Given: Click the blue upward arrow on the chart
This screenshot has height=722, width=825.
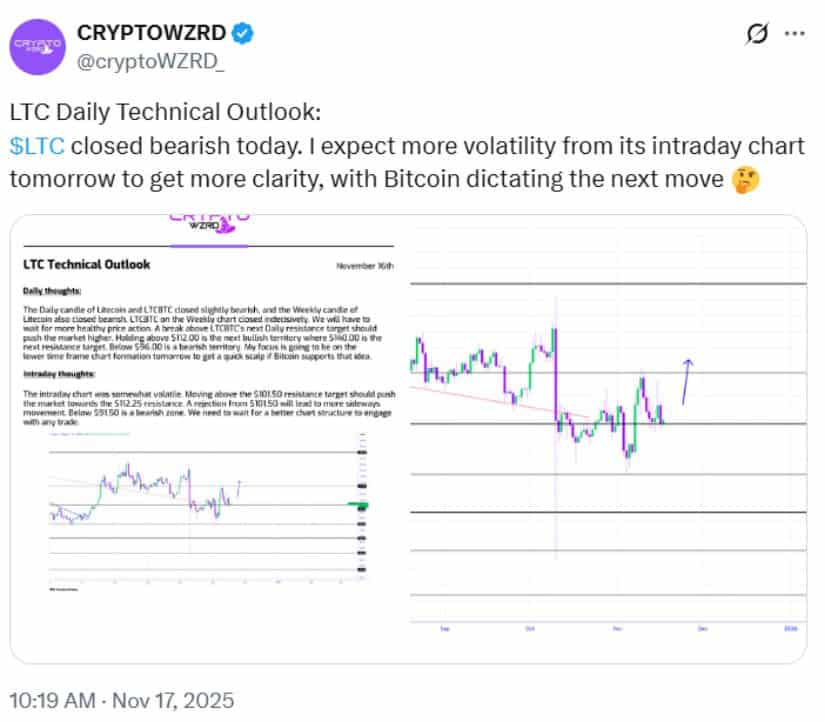Looking at the screenshot, I should pos(685,380).
